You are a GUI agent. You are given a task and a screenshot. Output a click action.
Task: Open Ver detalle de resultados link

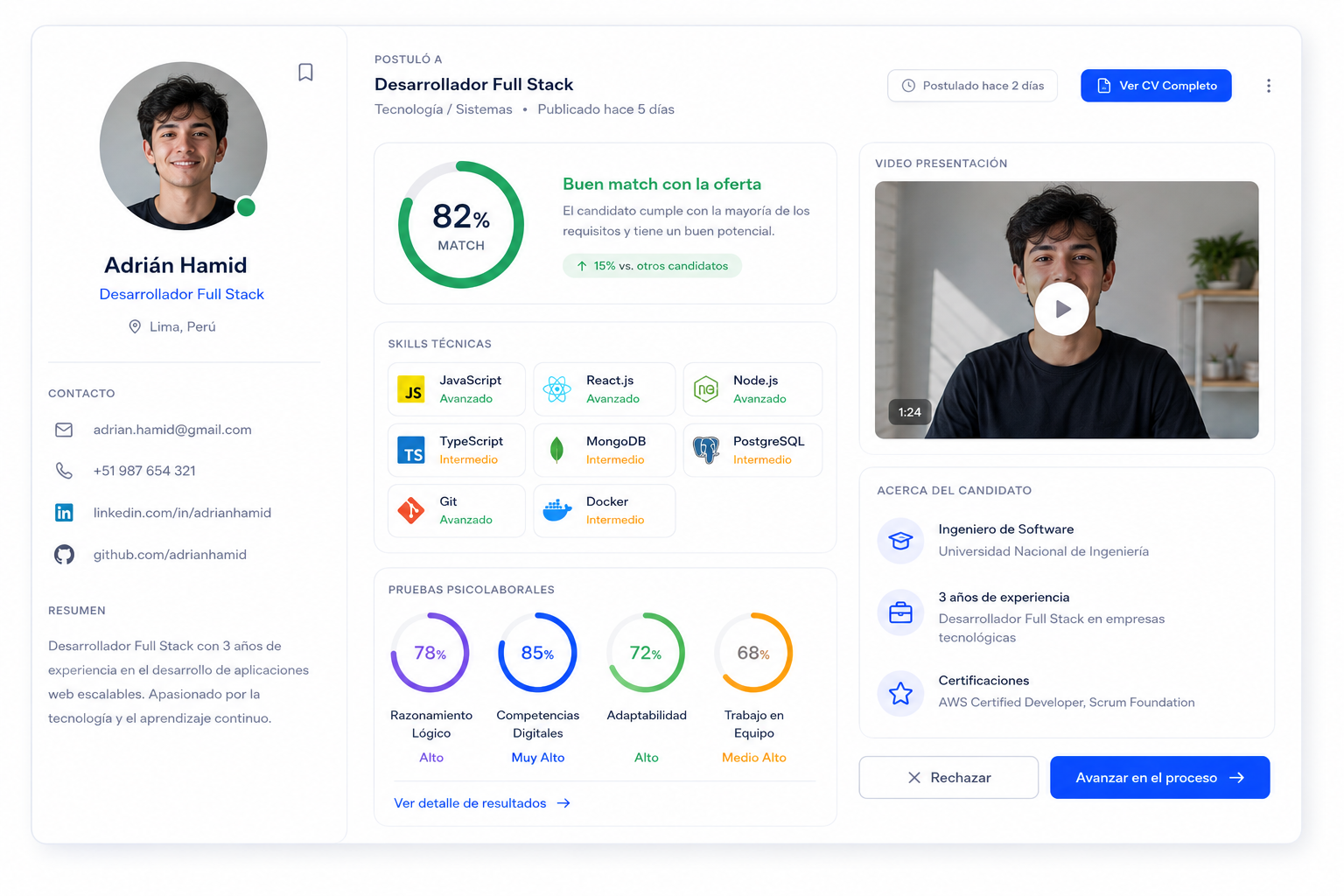pyautogui.click(x=482, y=803)
